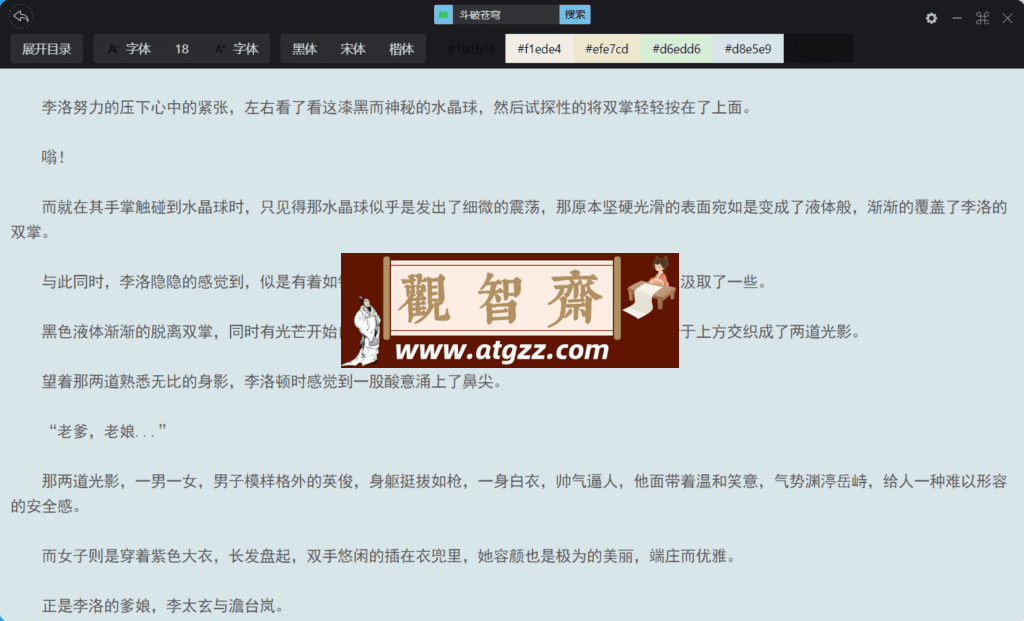Click the paragraph starting 望着那两道熟悉无比的身影
The image size is (1024, 621).
point(272,381)
